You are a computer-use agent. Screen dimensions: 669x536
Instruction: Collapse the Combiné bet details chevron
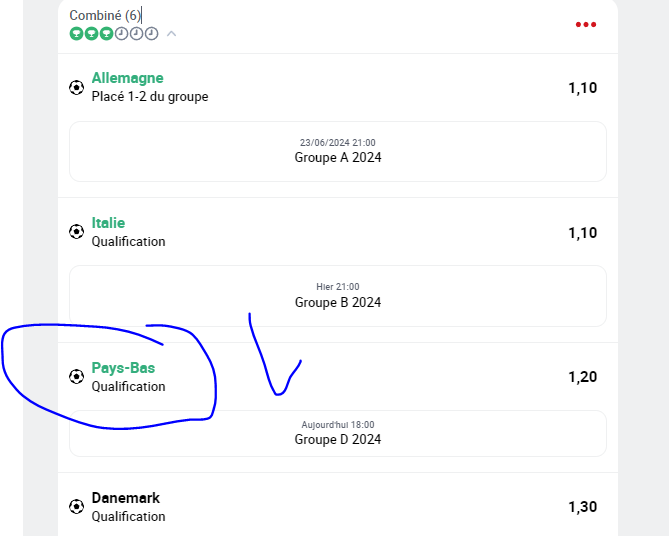pos(172,33)
